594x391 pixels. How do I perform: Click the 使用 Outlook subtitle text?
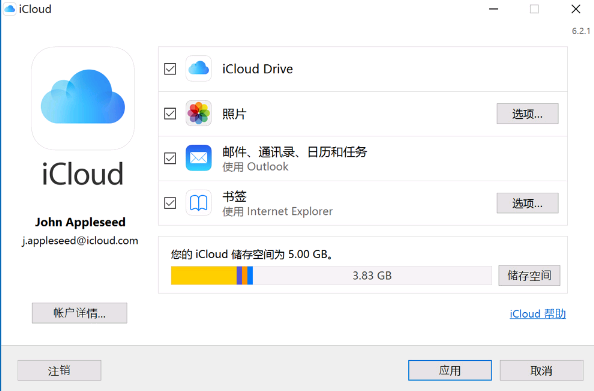pos(255,167)
